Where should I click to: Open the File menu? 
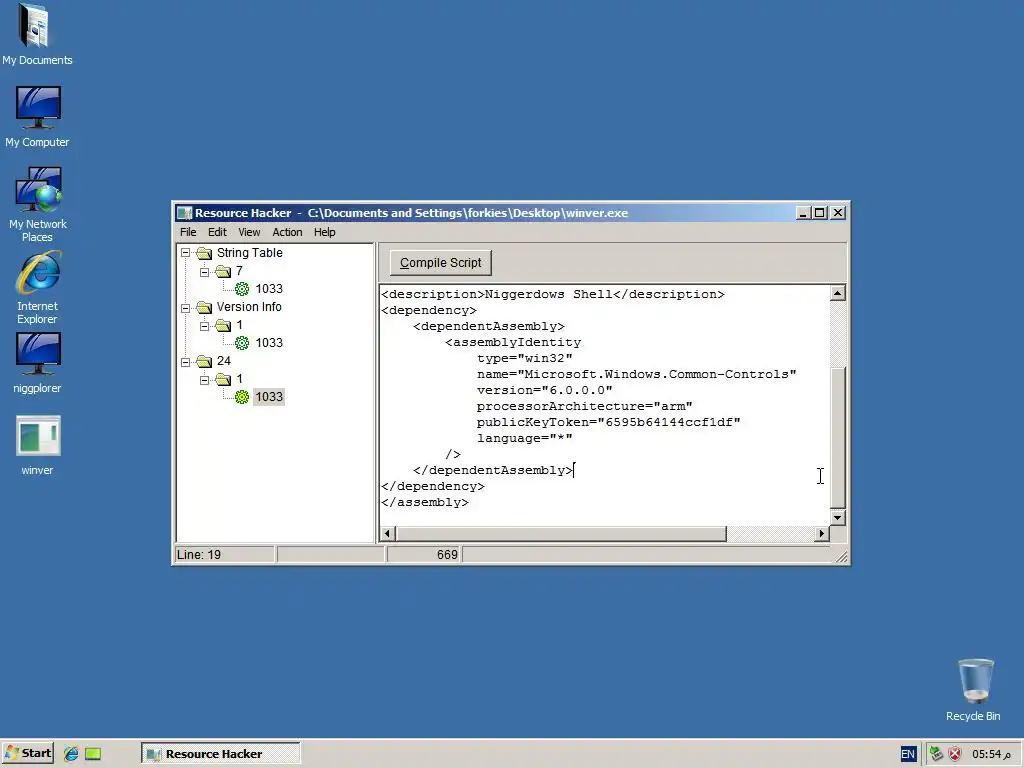pos(188,232)
